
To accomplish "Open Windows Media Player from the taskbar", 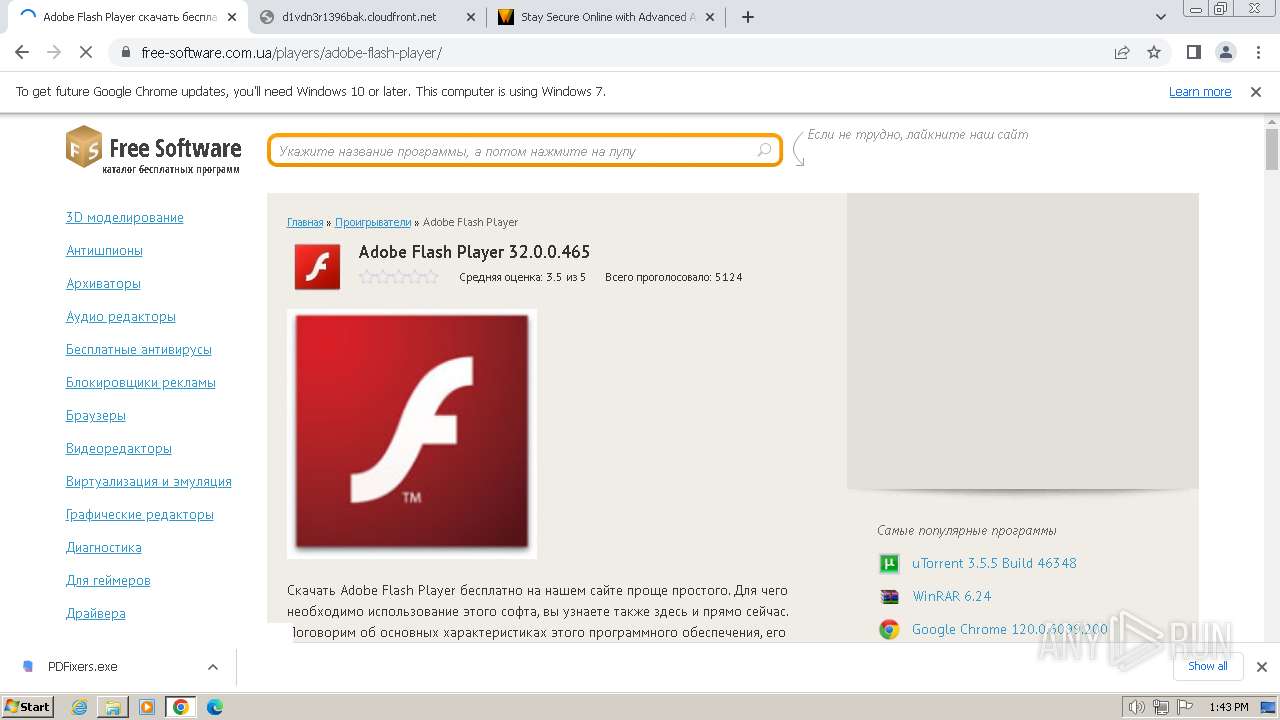I will pyautogui.click(x=147, y=707).
